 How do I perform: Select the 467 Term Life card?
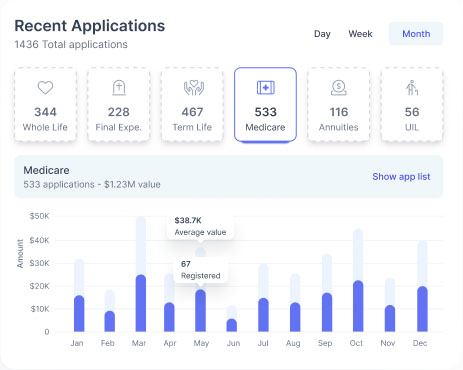[x=192, y=105]
